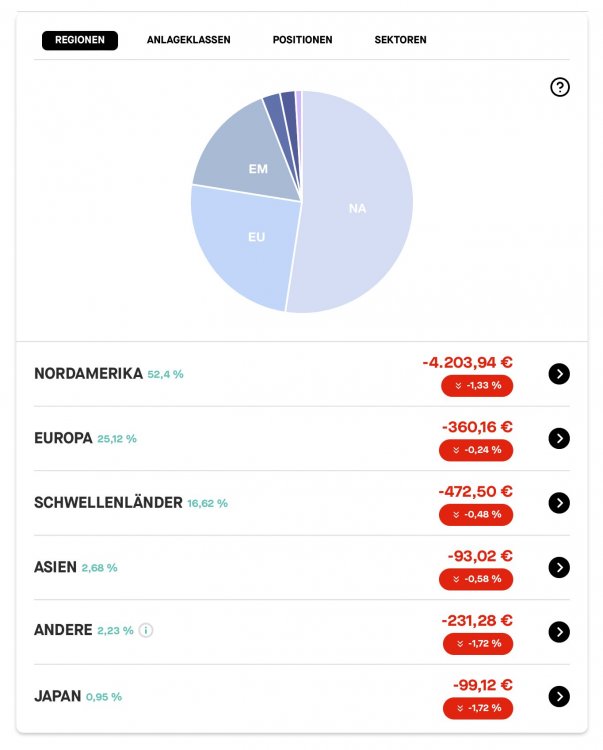Open Nordamerika details arrow
Screen dimensions: 603x750
pyautogui.click(x=559, y=374)
